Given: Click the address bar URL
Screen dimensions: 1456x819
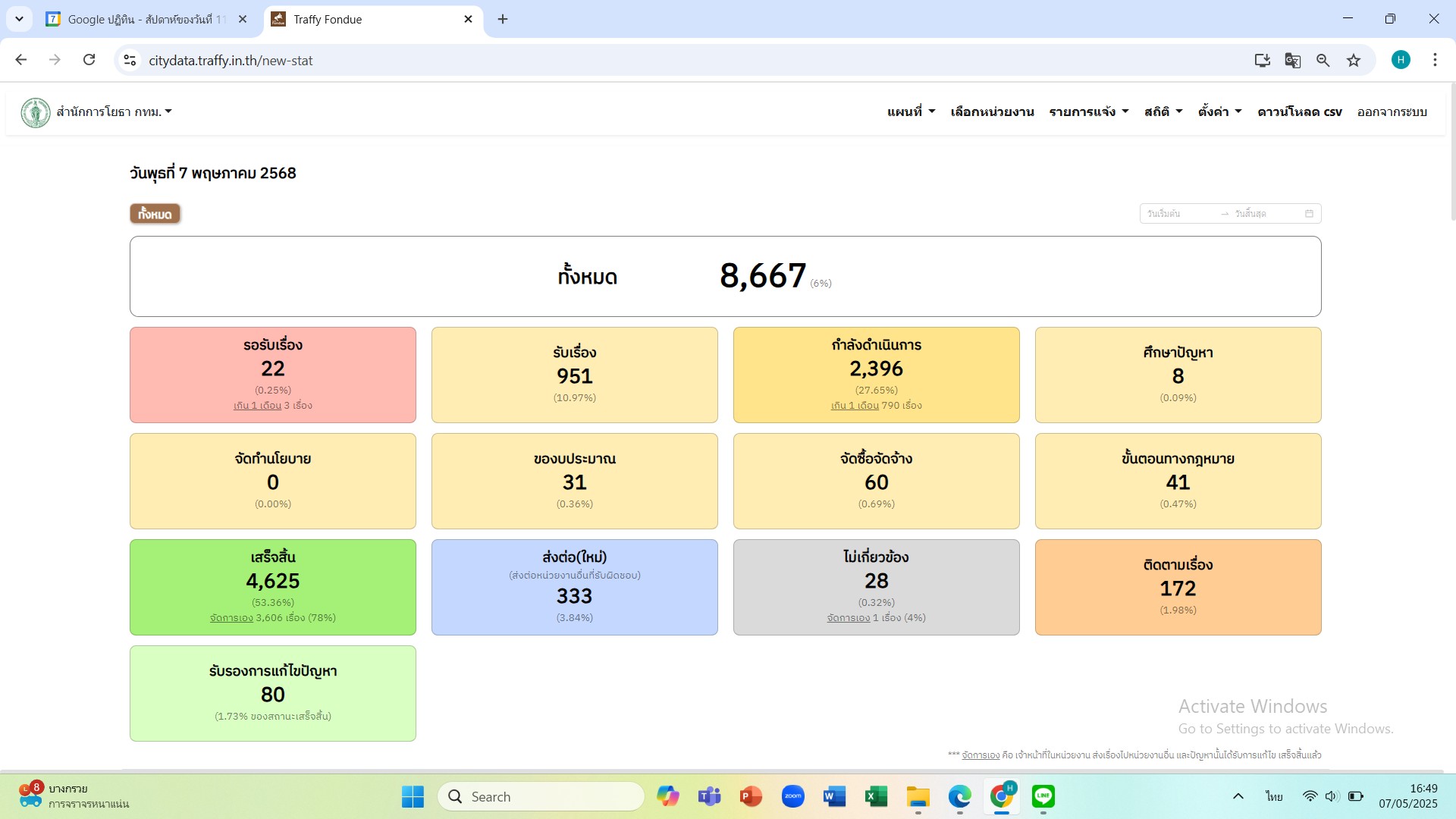Looking at the screenshot, I should tap(231, 61).
